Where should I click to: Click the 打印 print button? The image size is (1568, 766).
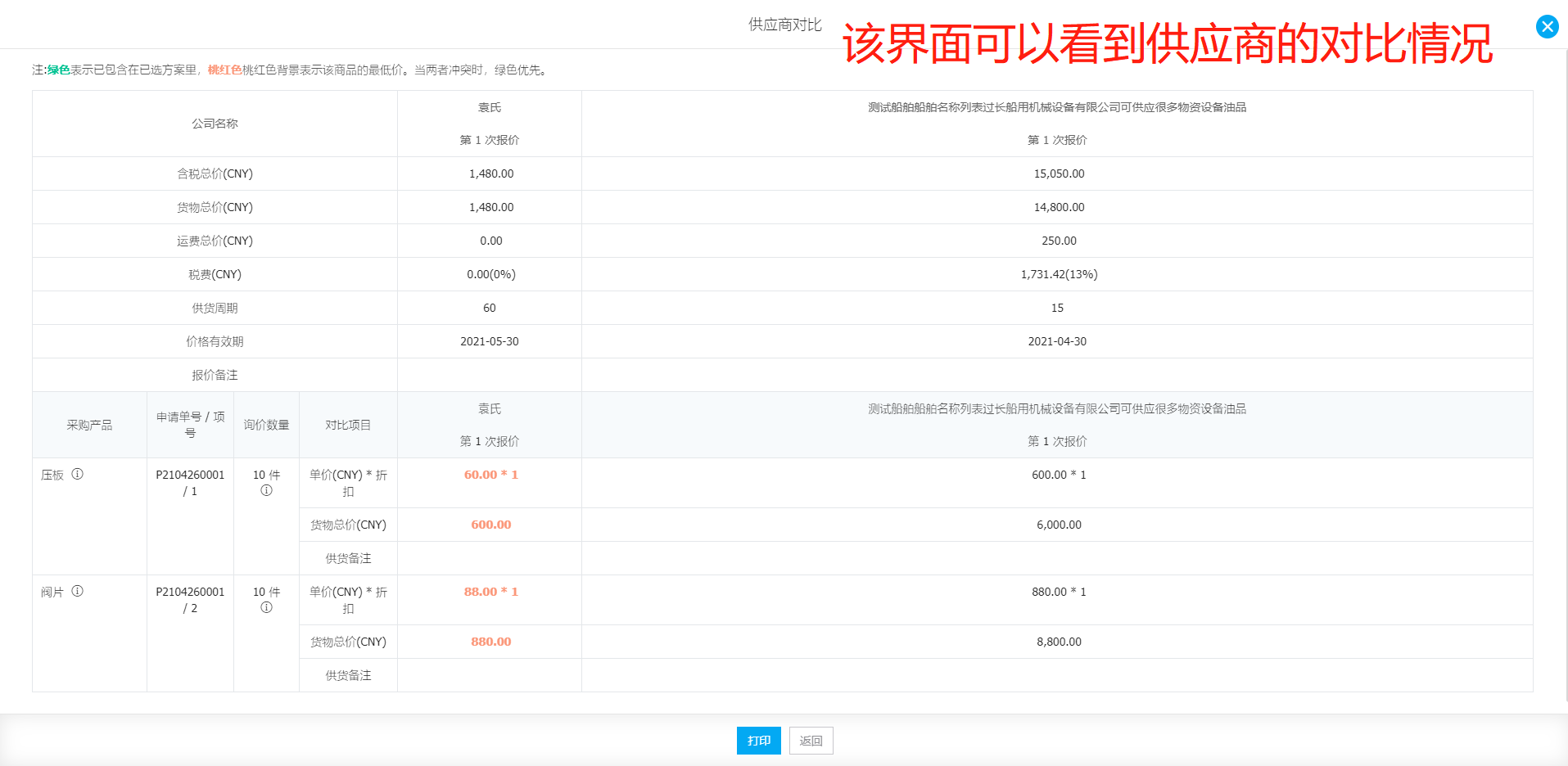[759, 741]
